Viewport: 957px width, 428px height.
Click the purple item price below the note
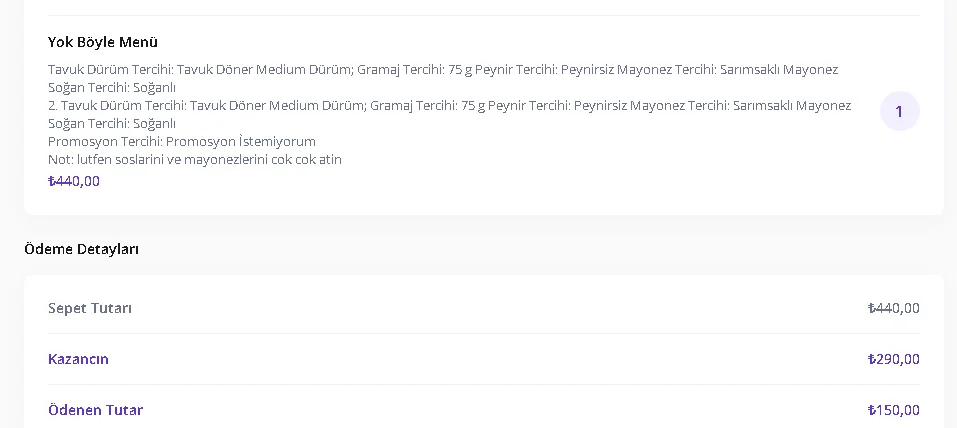(74, 181)
